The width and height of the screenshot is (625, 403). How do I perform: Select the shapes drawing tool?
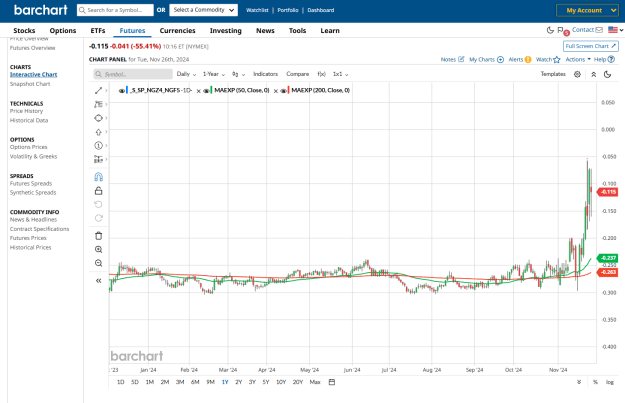tap(98, 118)
